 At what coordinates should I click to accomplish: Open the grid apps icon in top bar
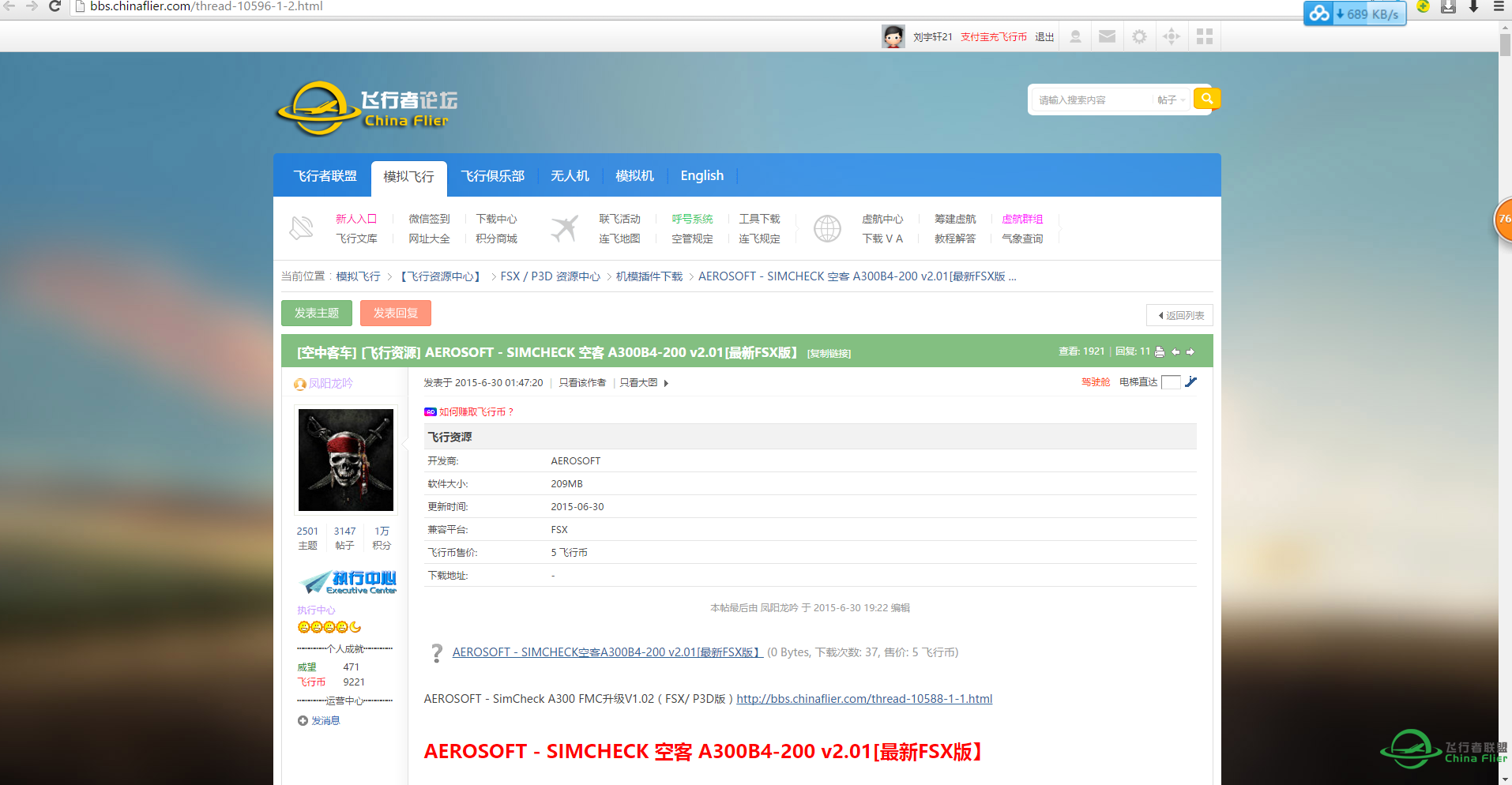[x=1205, y=36]
